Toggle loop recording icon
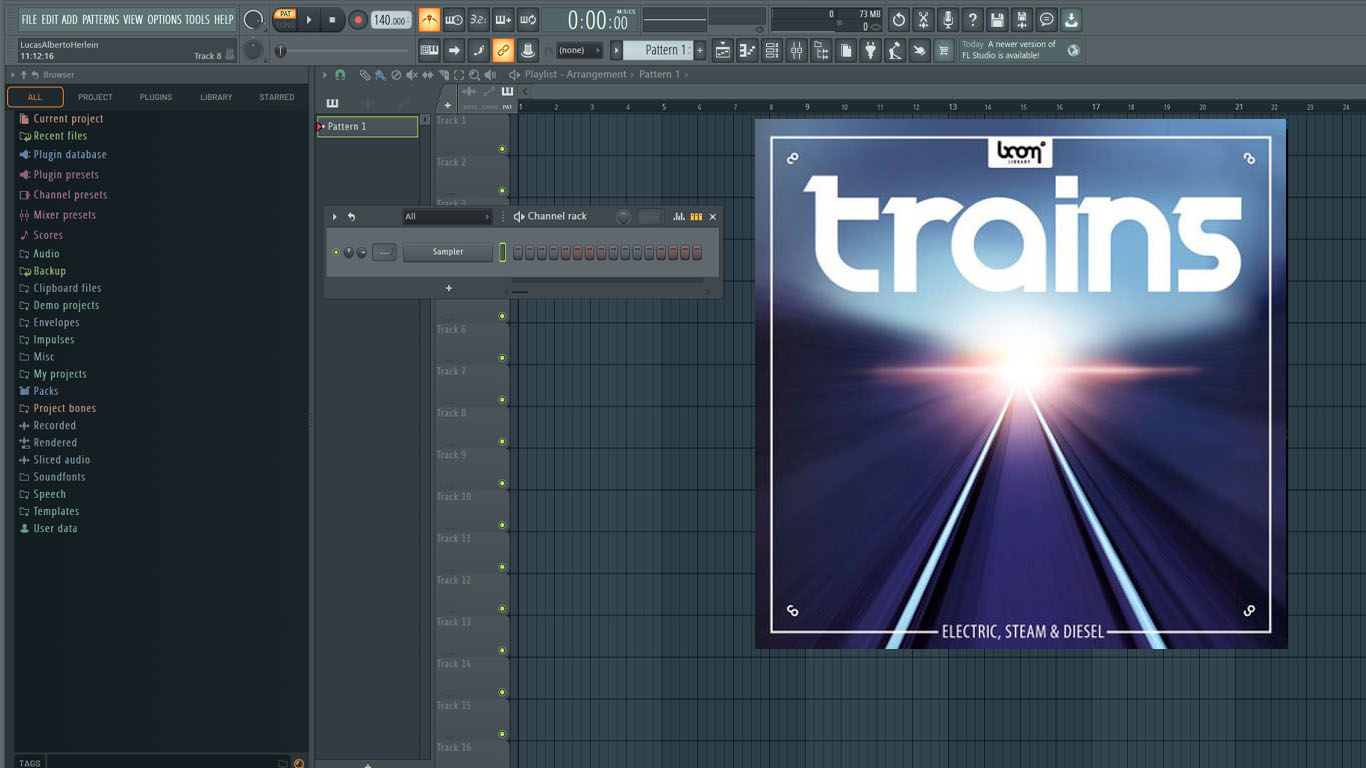 pyautogui.click(x=527, y=20)
